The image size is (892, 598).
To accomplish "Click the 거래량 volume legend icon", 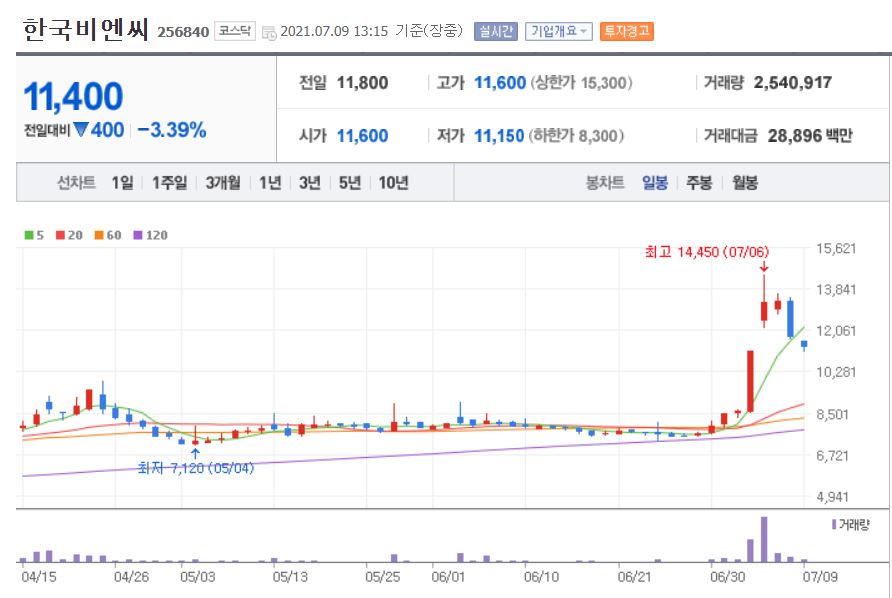I will [x=834, y=524].
